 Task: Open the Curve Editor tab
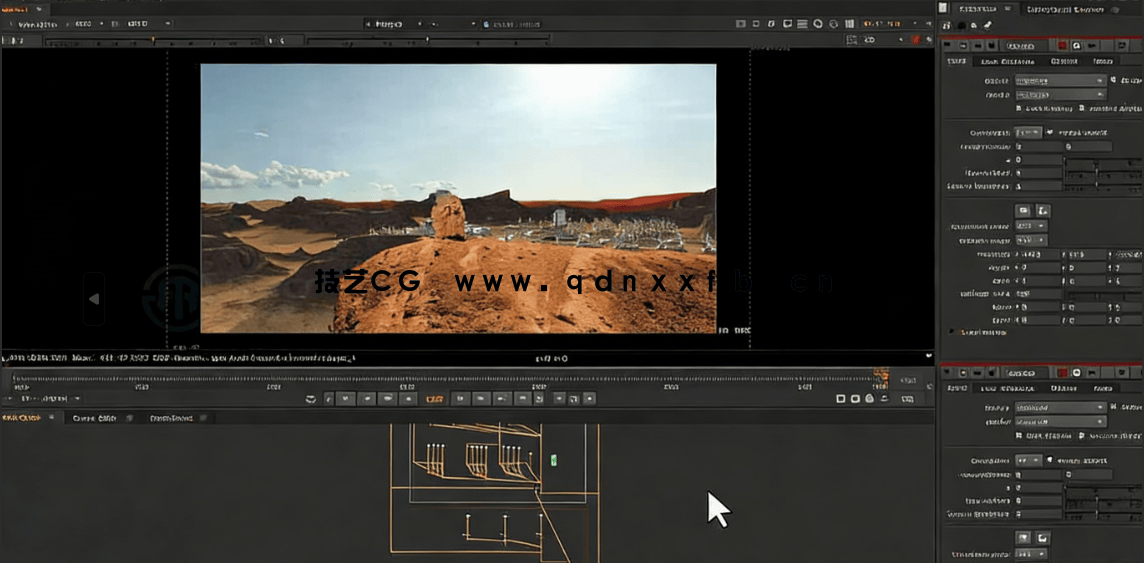tap(94, 418)
